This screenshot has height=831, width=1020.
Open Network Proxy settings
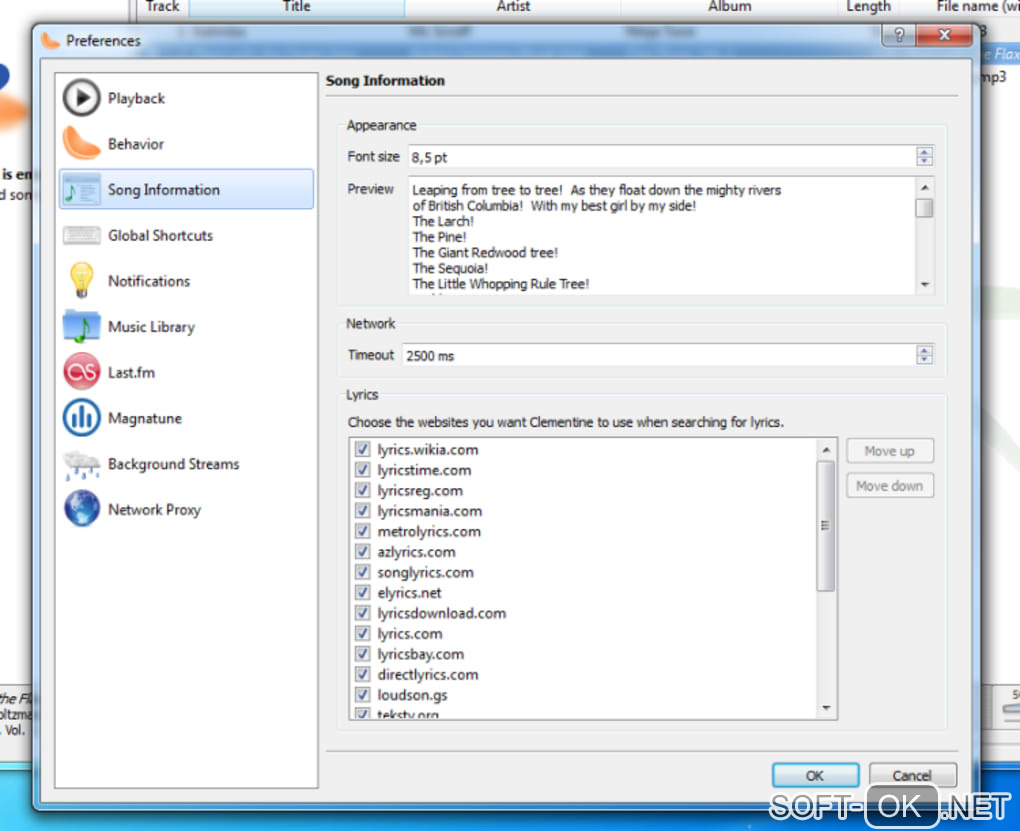click(x=186, y=509)
